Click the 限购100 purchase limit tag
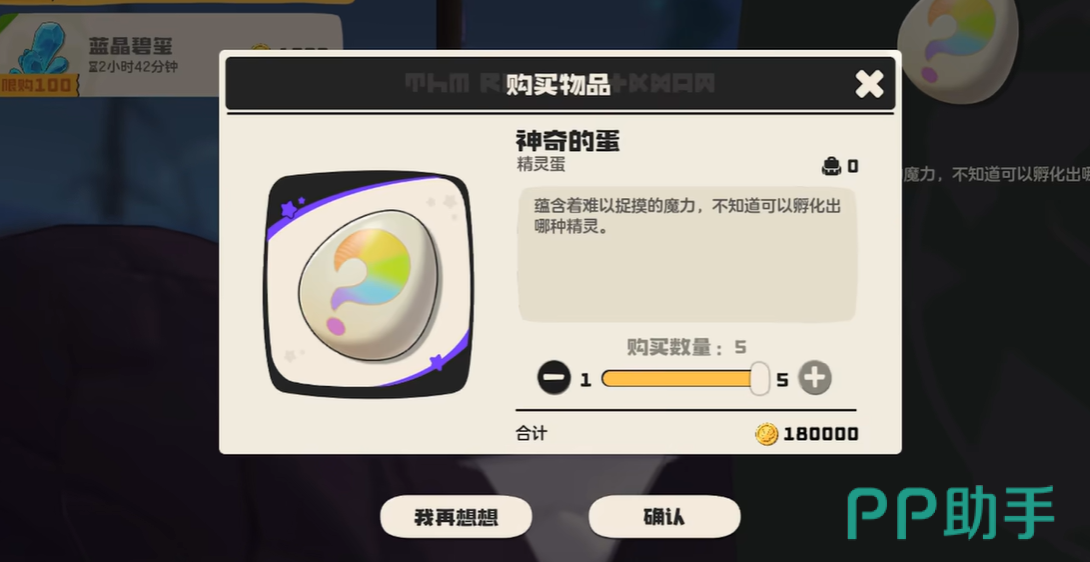Viewport: 1090px width, 562px height. click(36, 85)
